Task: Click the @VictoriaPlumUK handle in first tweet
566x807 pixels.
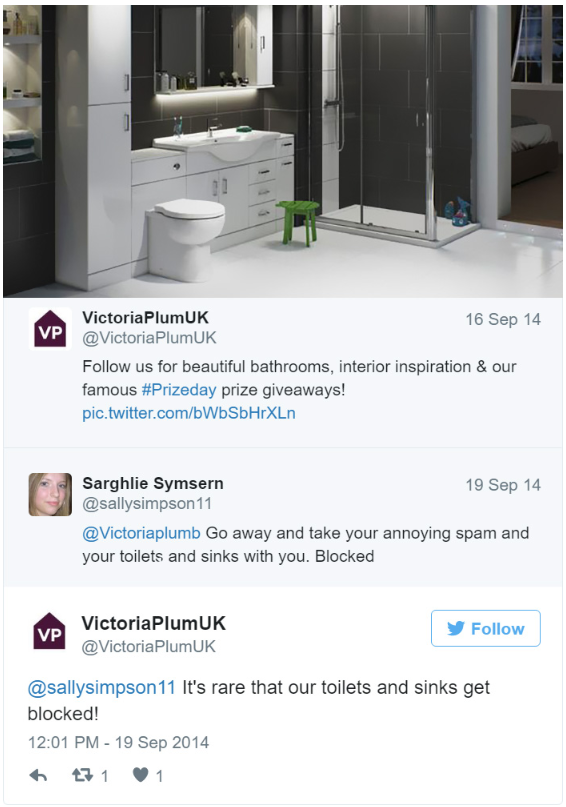Action: click(149, 338)
